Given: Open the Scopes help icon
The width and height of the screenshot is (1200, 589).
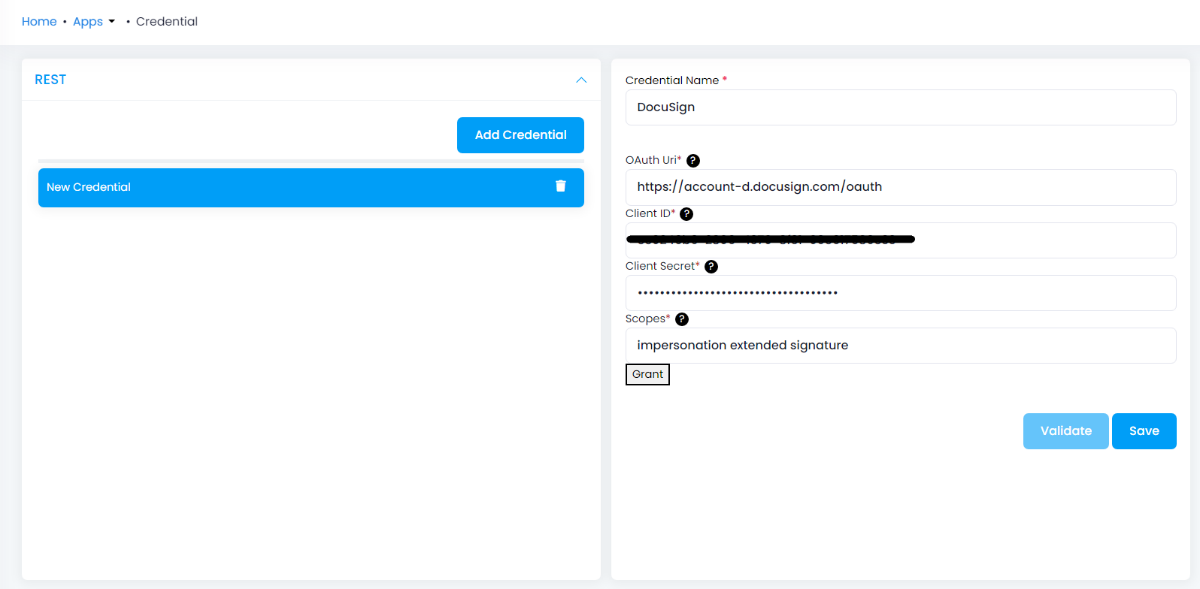Looking at the screenshot, I should tap(681, 319).
